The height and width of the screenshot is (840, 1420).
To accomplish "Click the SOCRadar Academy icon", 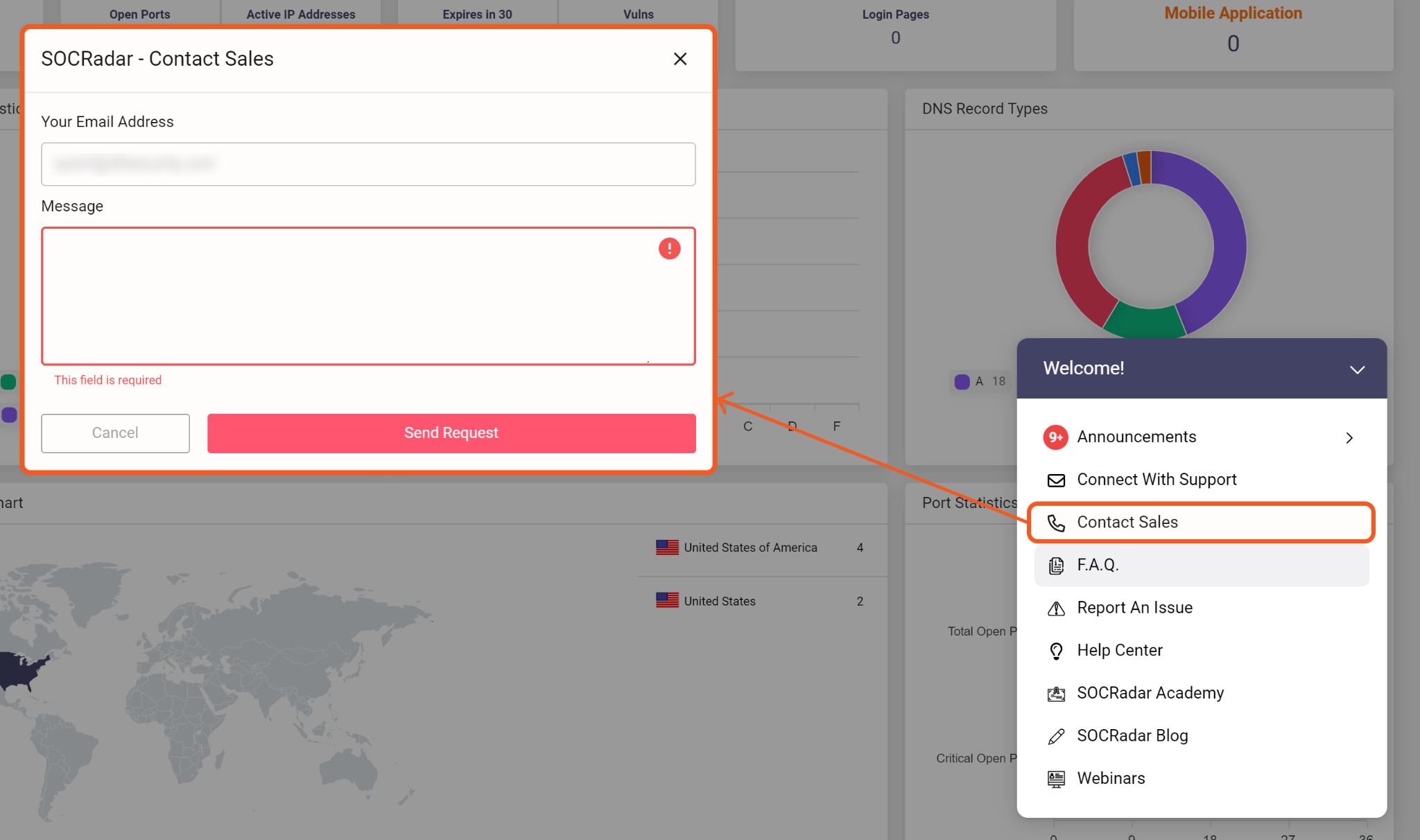I will click(1056, 694).
